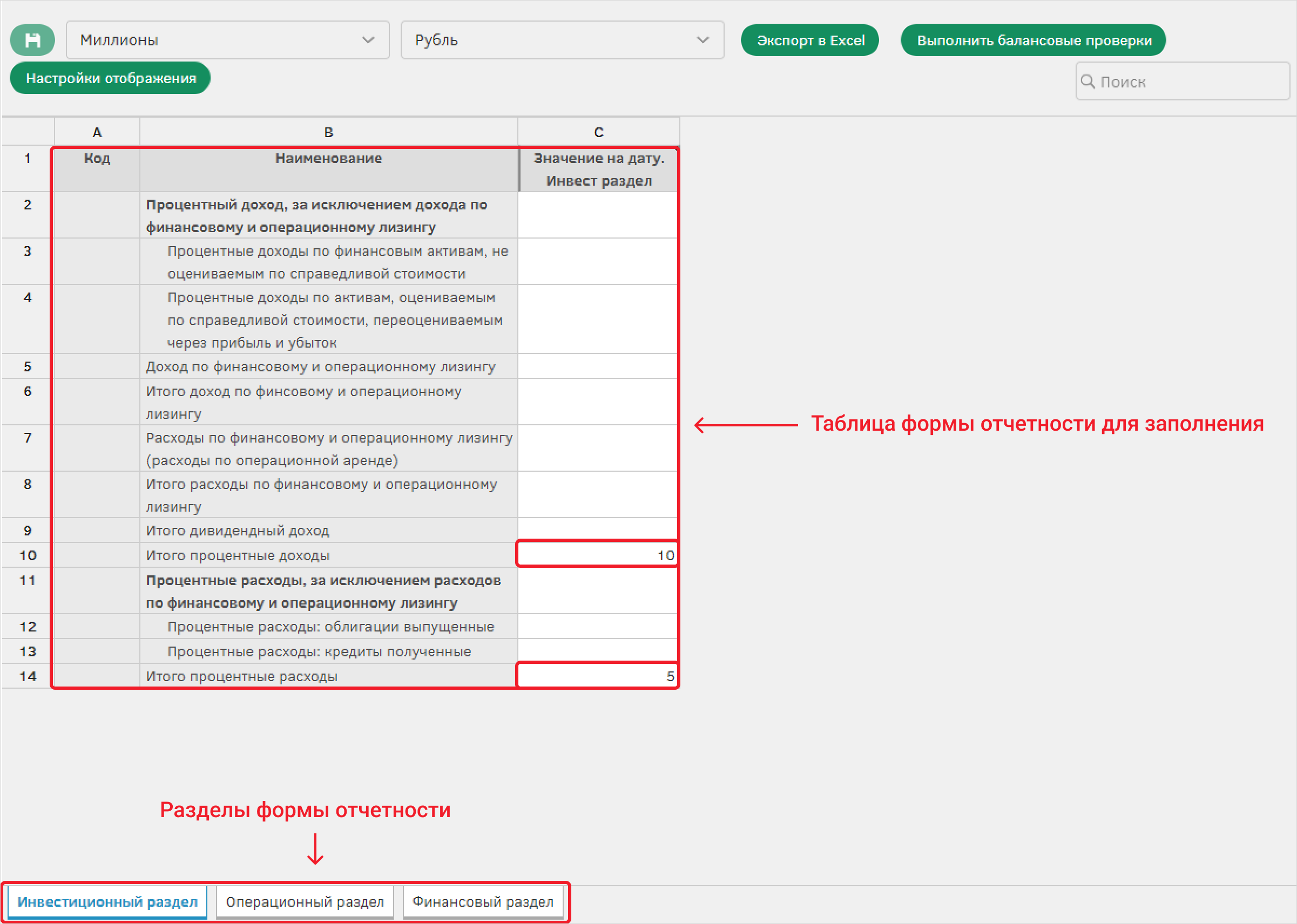Click value cell for кредиты полученные row
The width and height of the screenshot is (1297, 924).
coord(598,651)
